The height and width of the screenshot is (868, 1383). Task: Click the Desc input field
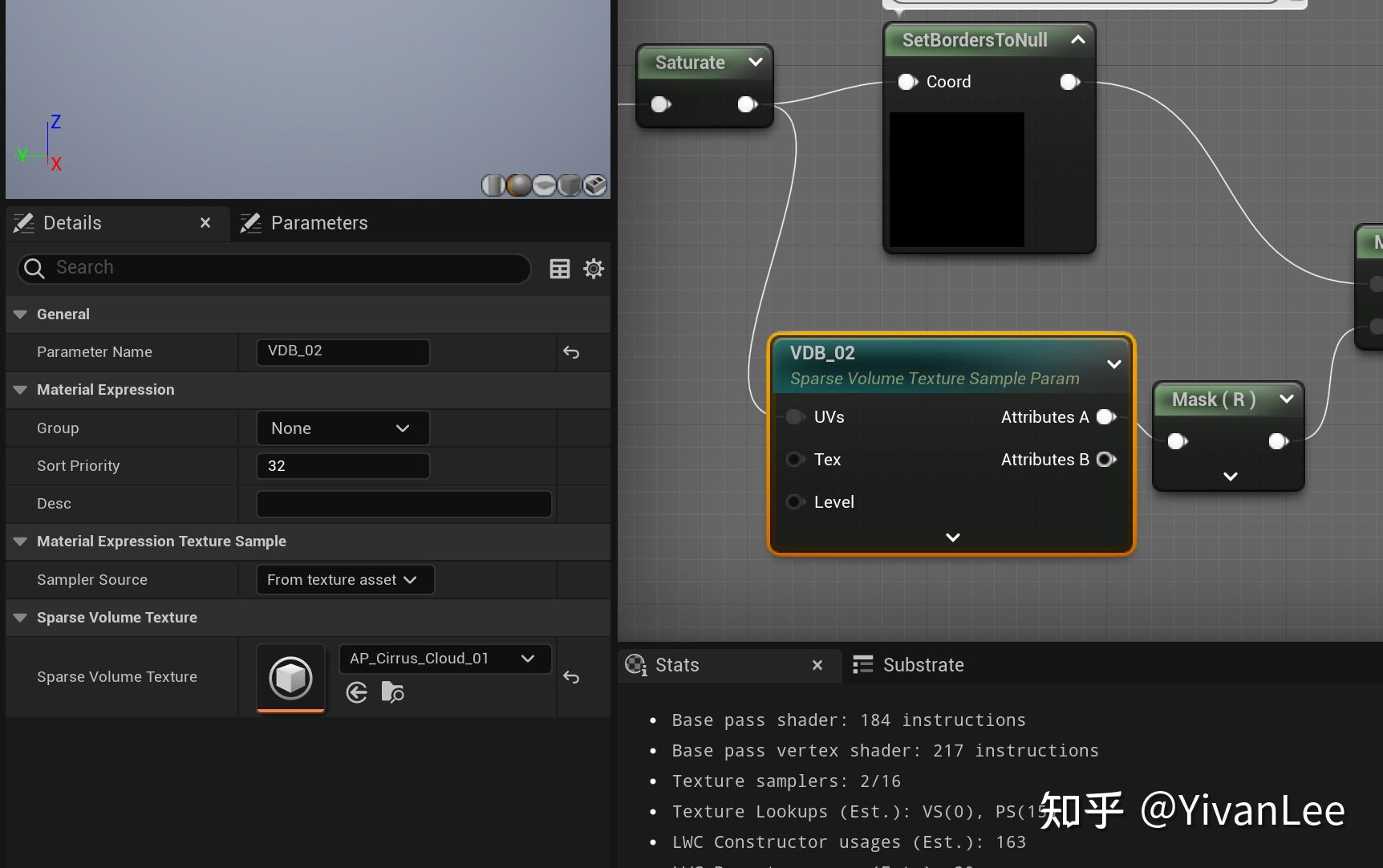point(404,503)
